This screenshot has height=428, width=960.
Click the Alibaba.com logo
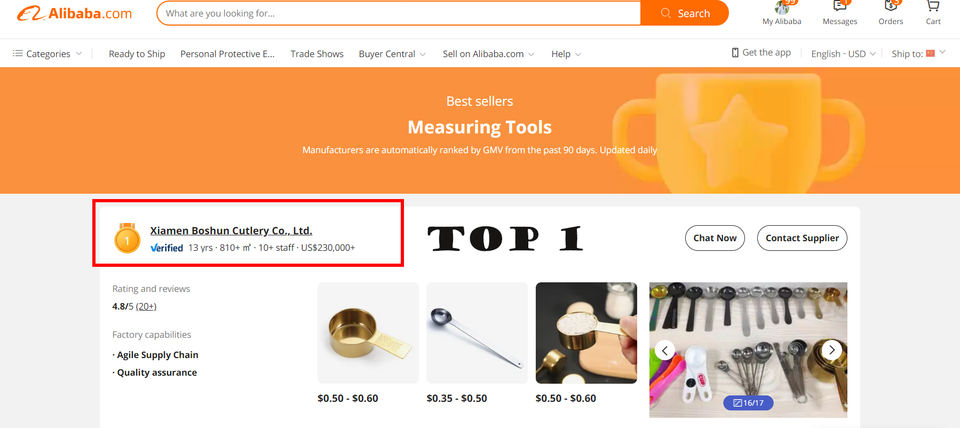point(74,13)
